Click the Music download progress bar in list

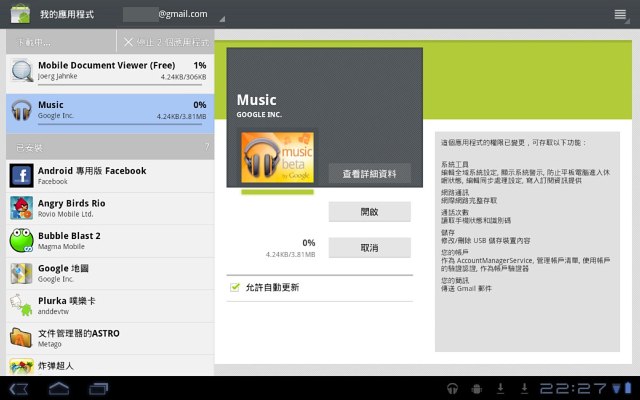point(120,124)
